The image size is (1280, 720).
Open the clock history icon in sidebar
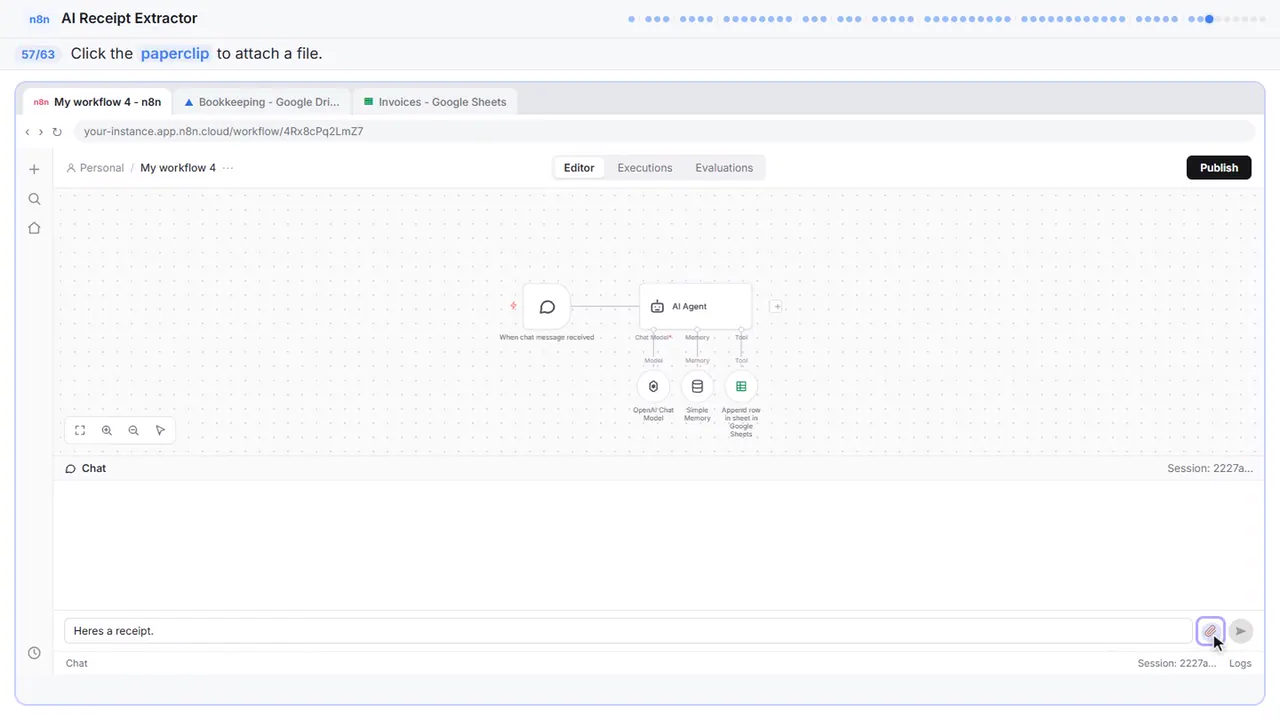tap(34, 653)
